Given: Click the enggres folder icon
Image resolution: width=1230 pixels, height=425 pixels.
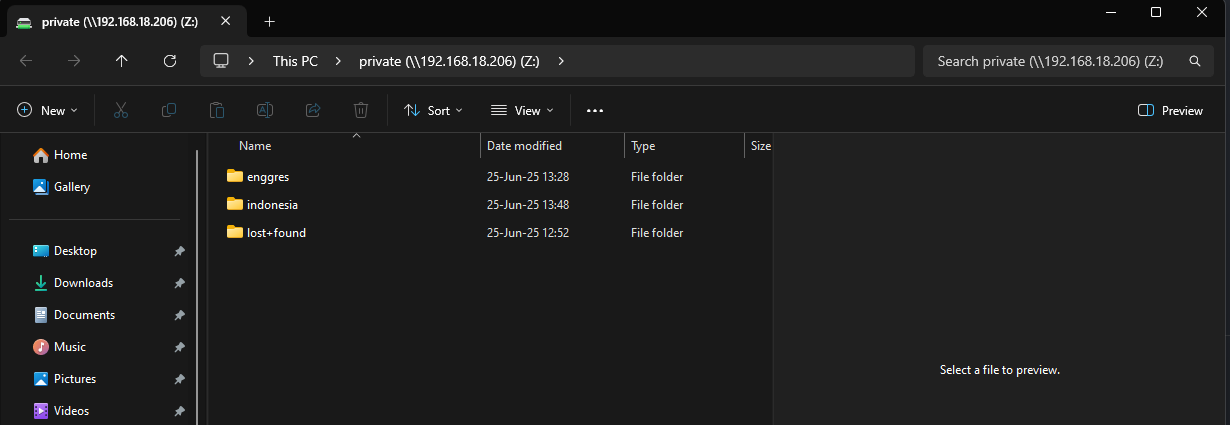Looking at the screenshot, I should point(235,176).
